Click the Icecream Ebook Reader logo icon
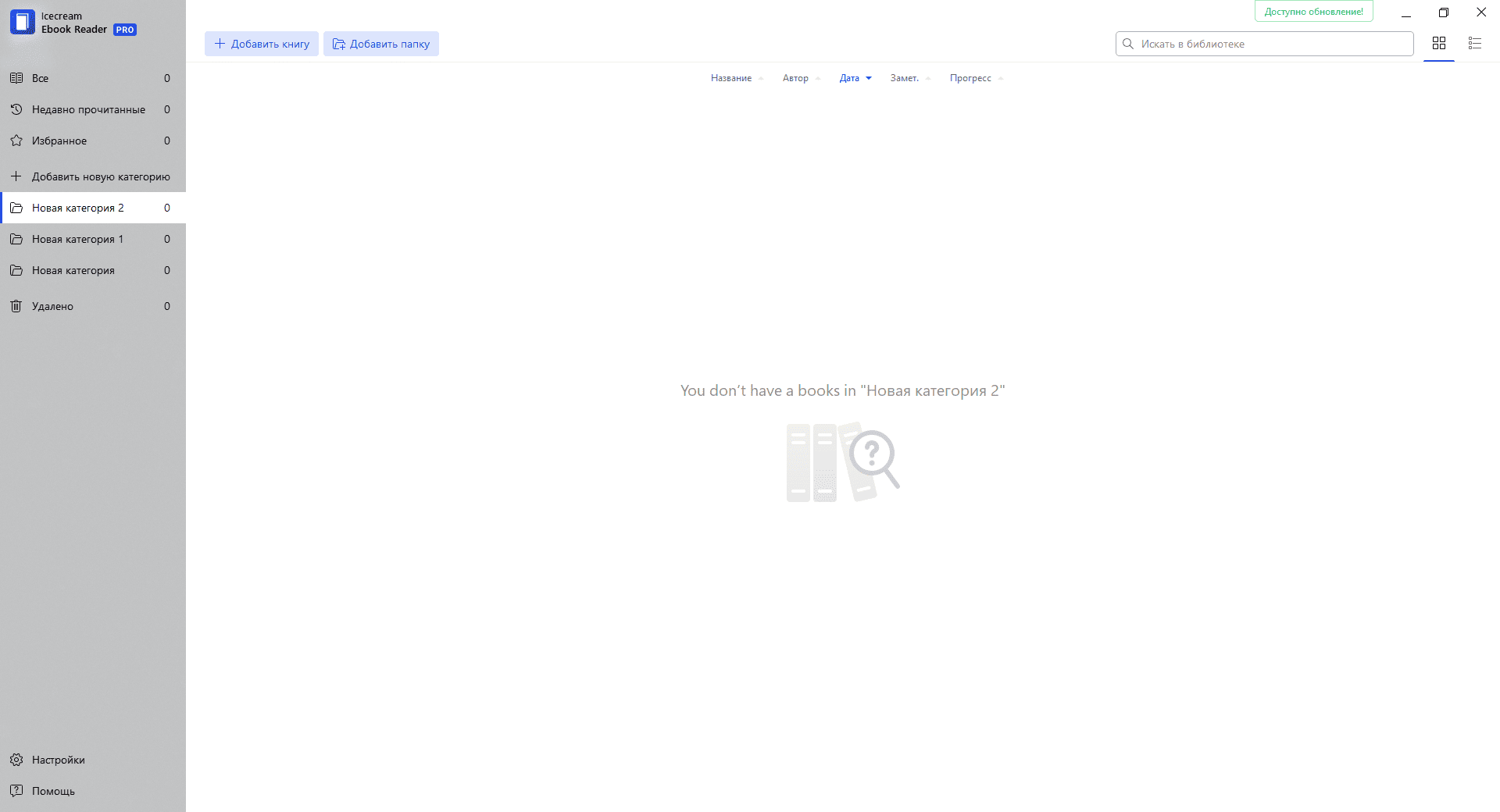Image resolution: width=1500 pixels, height=812 pixels. click(23, 23)
